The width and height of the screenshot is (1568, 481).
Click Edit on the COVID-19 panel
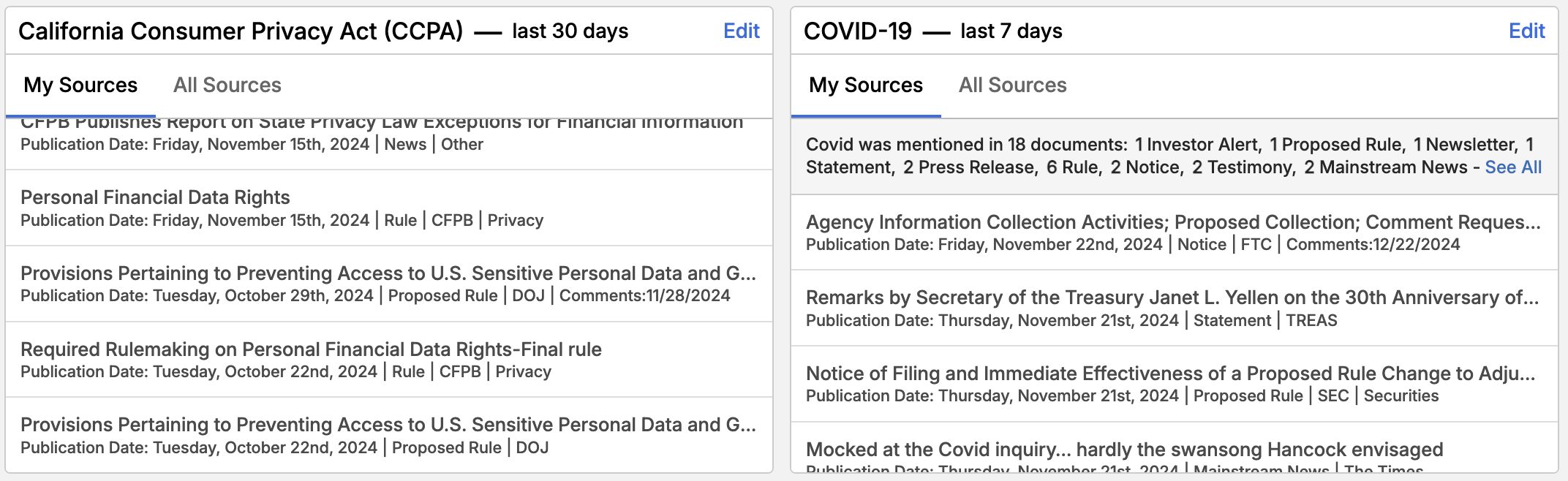[x=1526, y=31]
